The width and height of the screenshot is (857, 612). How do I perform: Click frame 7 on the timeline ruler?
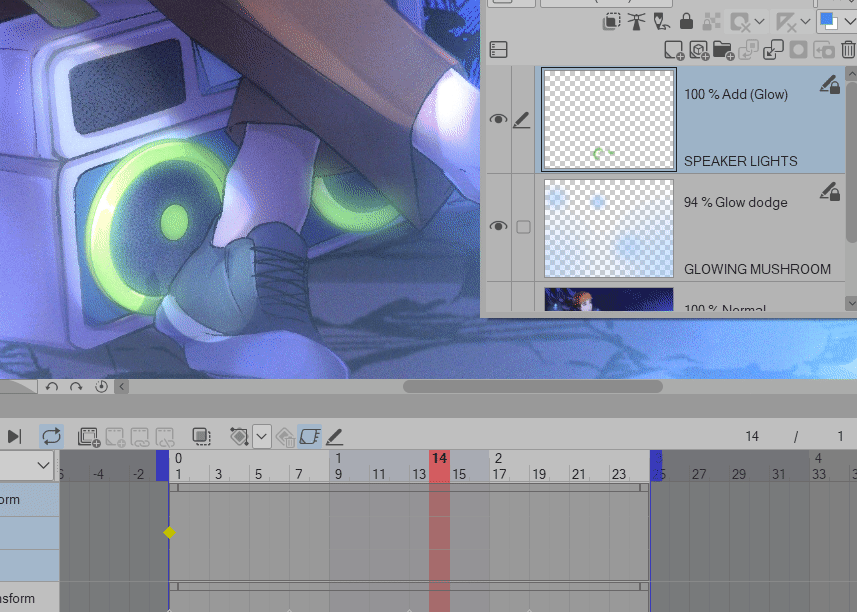point(299,474)
